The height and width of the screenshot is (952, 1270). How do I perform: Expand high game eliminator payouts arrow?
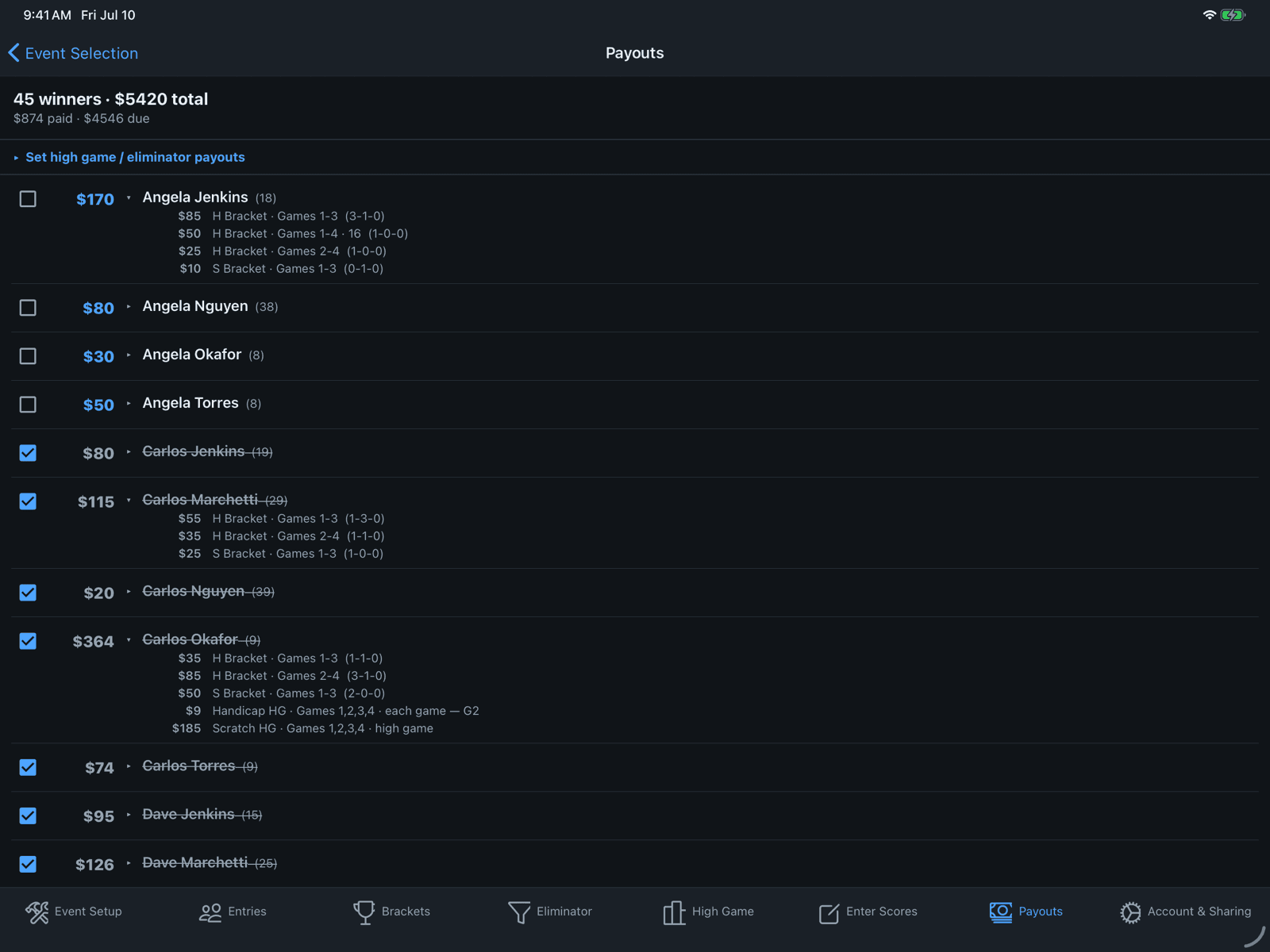(16, 158)
